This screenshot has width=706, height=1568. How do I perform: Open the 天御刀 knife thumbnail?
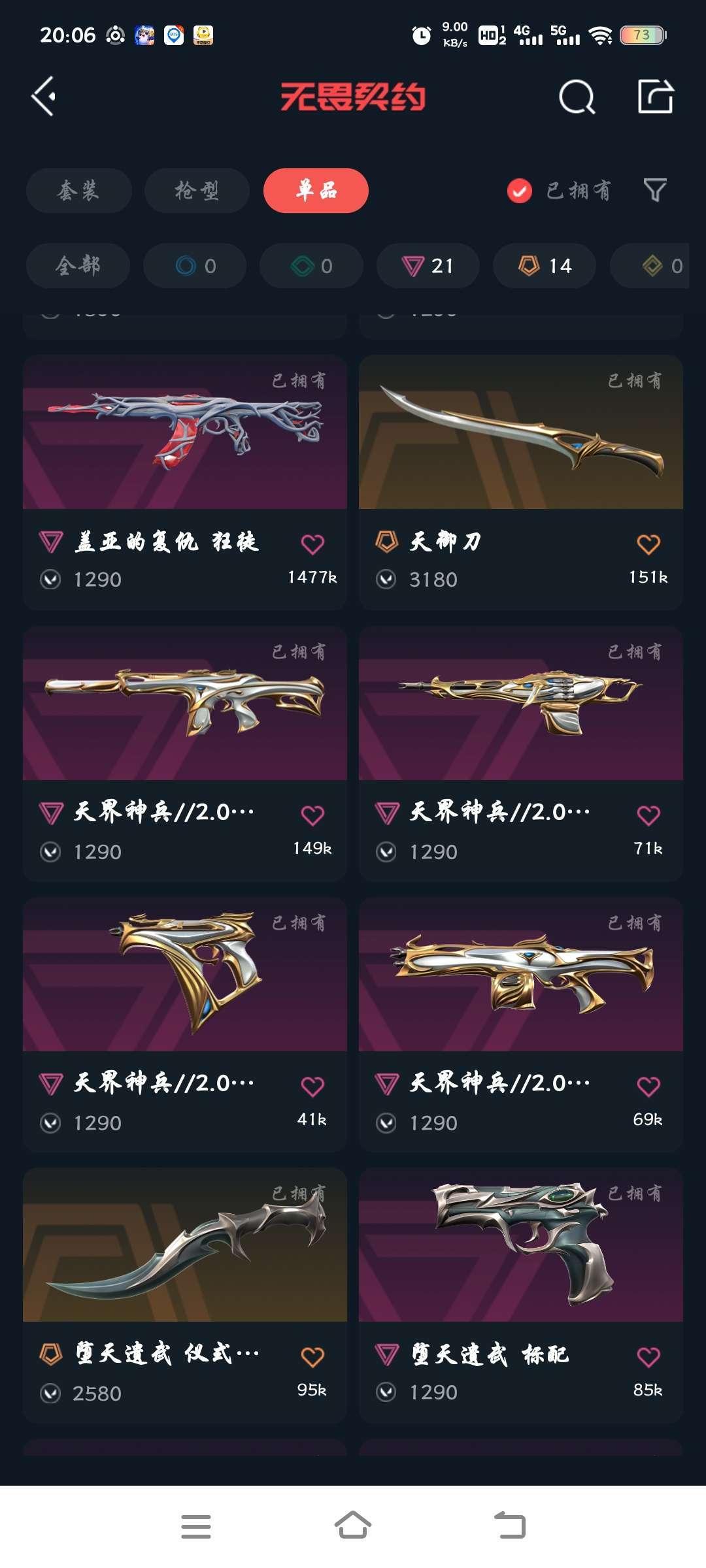pyautogui.click(x=521, y=432)
